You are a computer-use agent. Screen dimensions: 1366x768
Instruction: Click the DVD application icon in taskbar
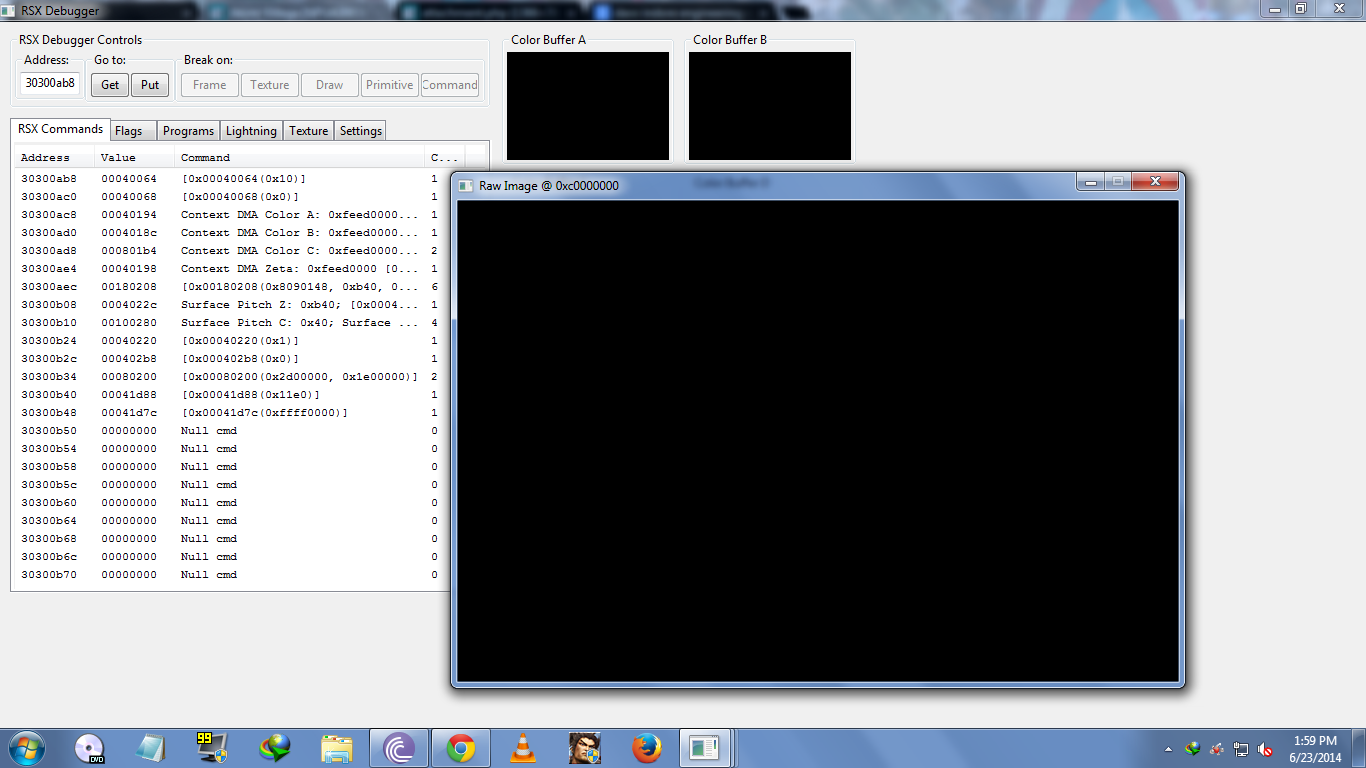point(90,748)
